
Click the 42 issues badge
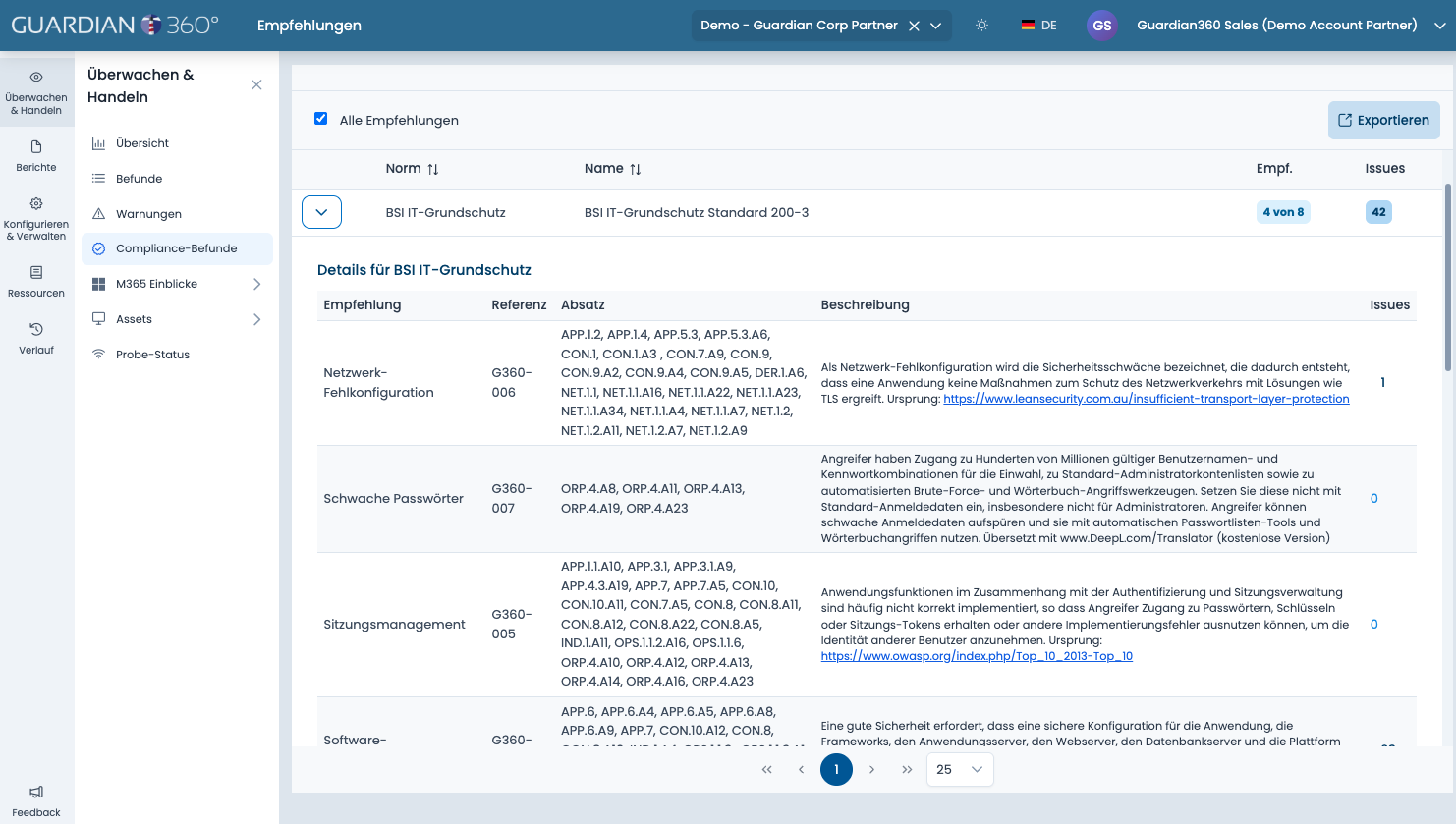(1378, 212)
